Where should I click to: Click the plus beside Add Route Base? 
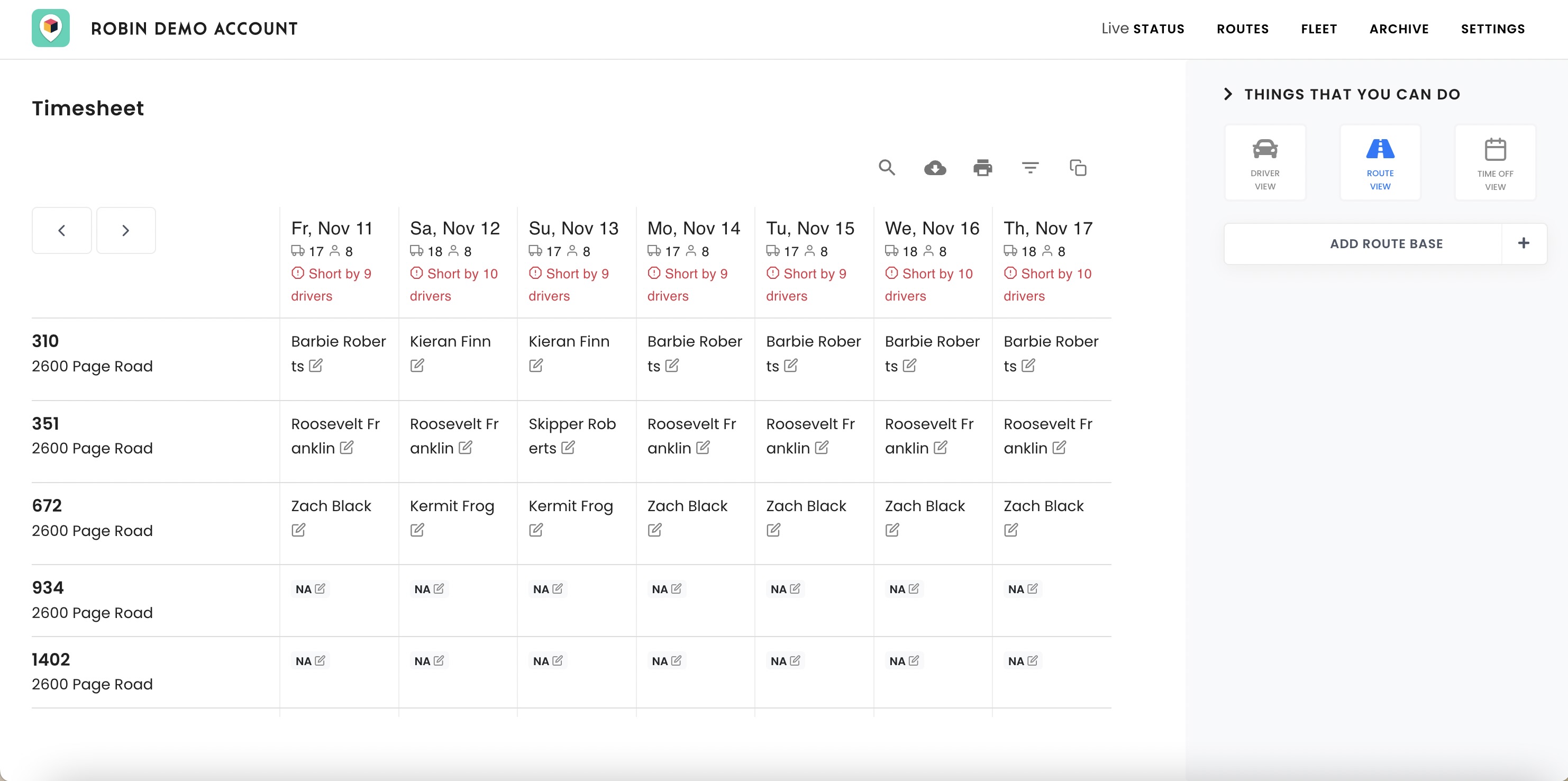(1524, 243)
